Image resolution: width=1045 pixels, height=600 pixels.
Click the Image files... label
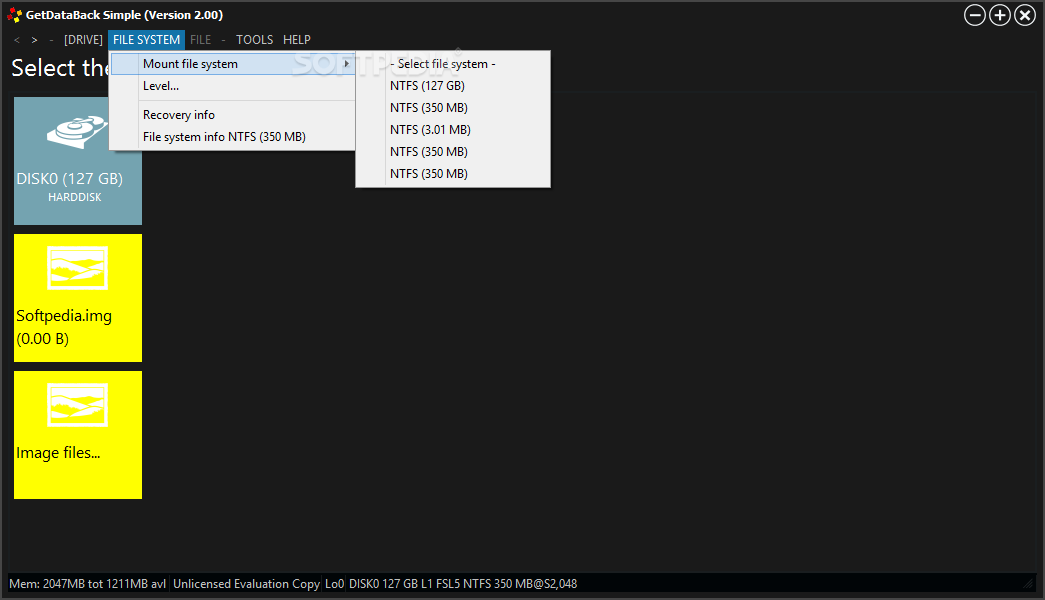(58, 453)
